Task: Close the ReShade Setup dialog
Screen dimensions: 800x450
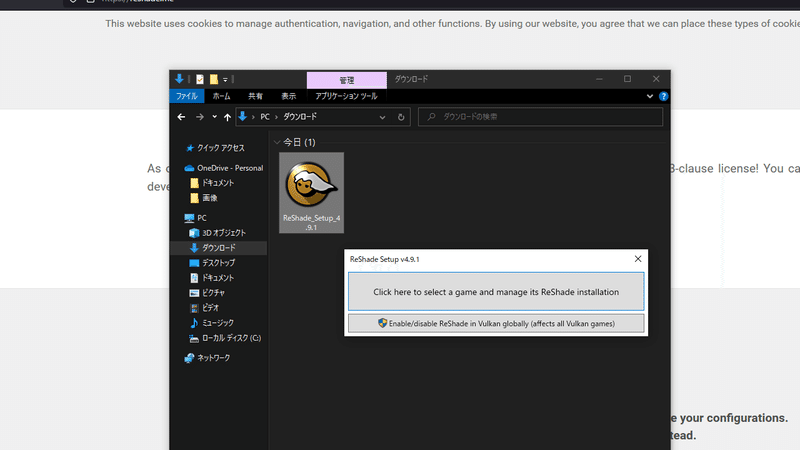Action: point(638,259)
